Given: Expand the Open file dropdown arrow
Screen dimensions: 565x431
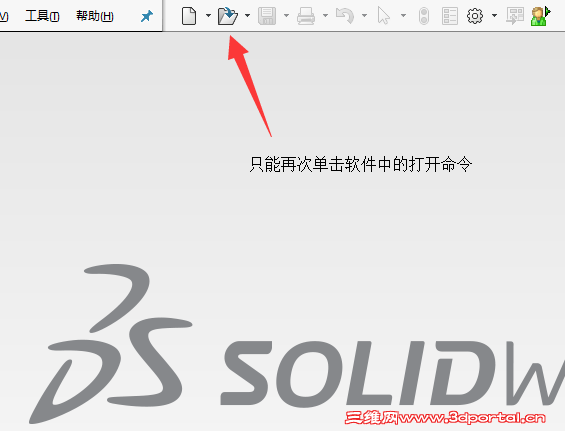Looking at the screenshot, I should pos(248,15).
